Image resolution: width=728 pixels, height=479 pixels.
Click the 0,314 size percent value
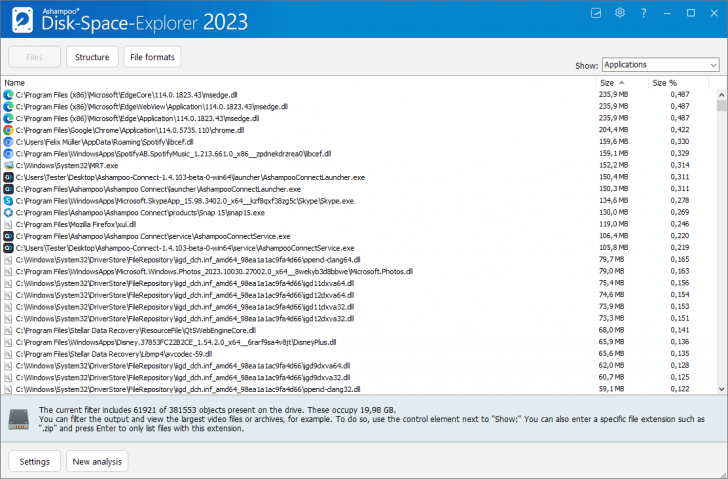tap(680, 165)
